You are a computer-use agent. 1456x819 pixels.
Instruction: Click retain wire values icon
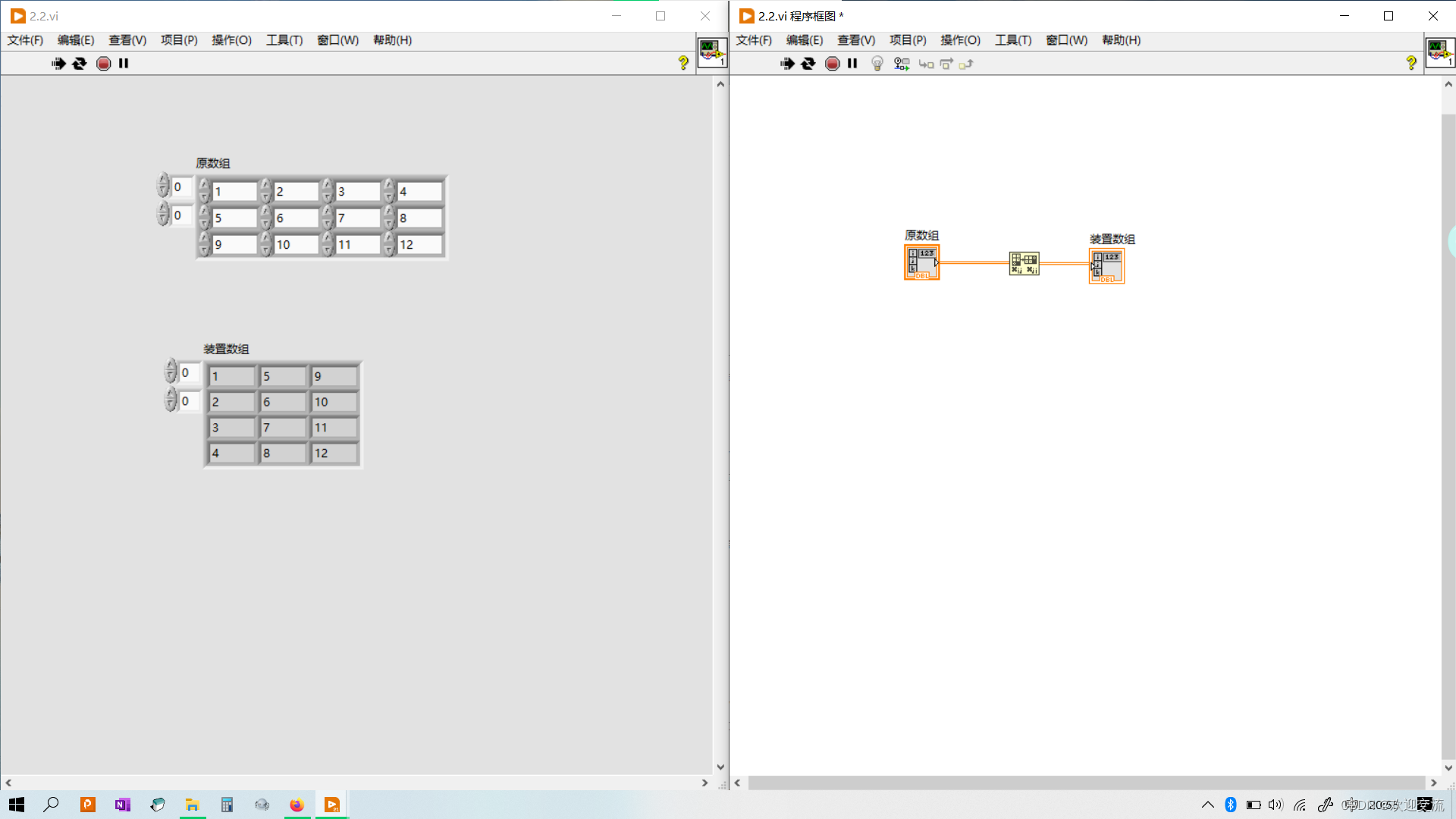[x=902, y=64]
